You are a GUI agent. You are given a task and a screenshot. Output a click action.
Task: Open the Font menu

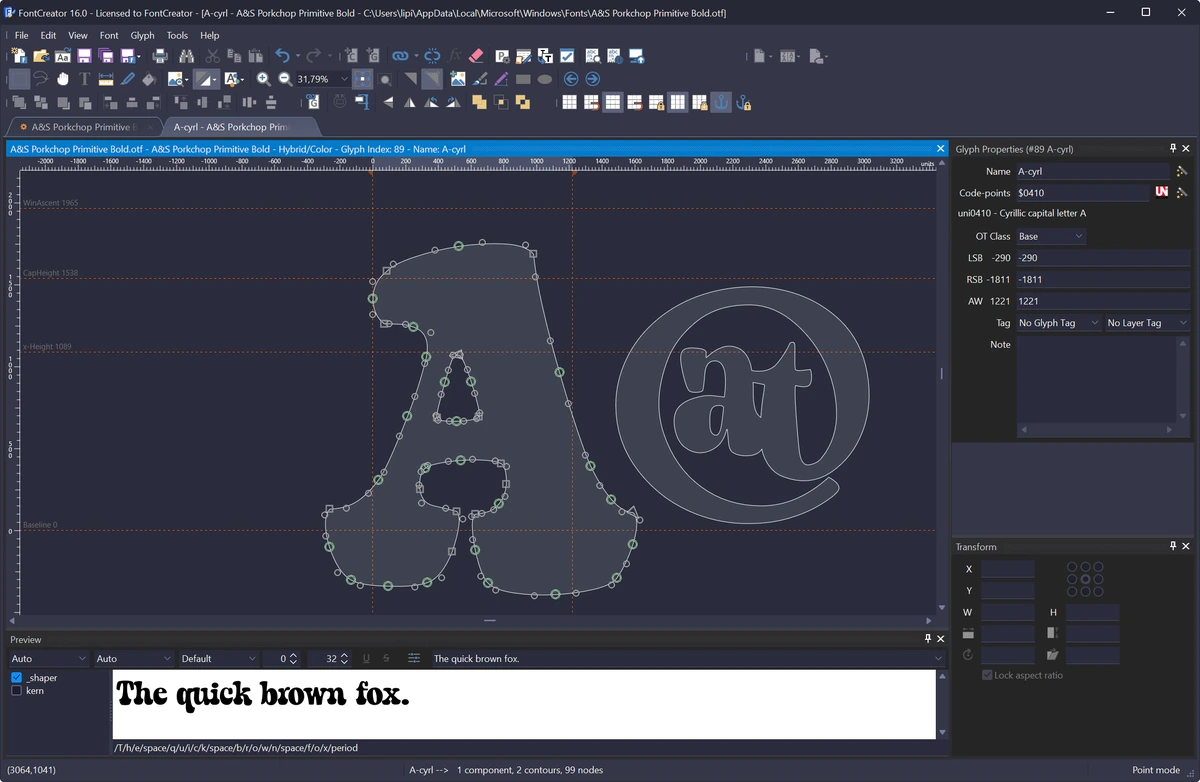click(109, 35)
